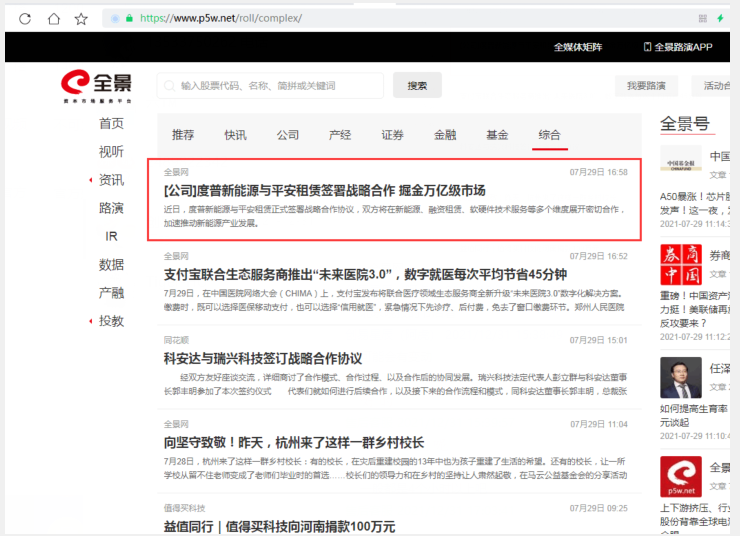The height and width of the screenshot is (536, 740).
Task: Click the 全景号 section heading
Action: 685,124
